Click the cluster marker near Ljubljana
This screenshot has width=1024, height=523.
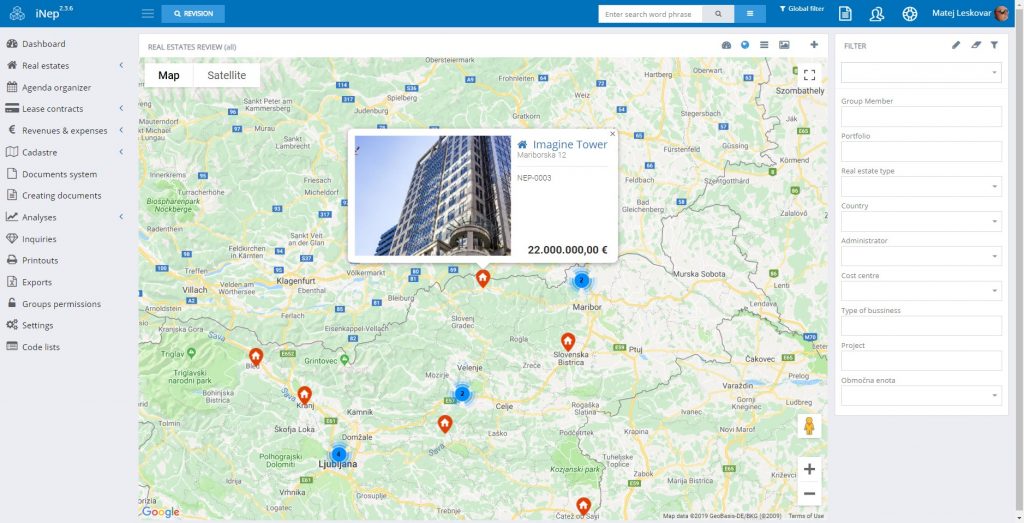pos(338,454)
